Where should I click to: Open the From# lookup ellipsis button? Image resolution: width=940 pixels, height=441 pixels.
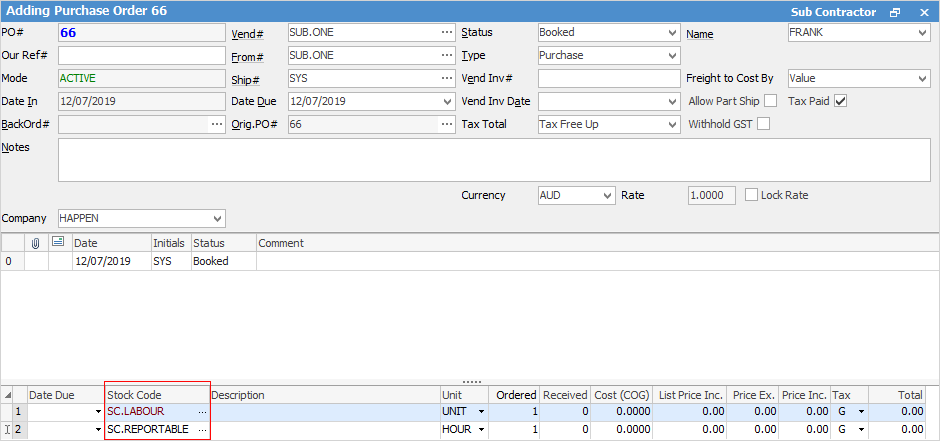click(446, 56)
